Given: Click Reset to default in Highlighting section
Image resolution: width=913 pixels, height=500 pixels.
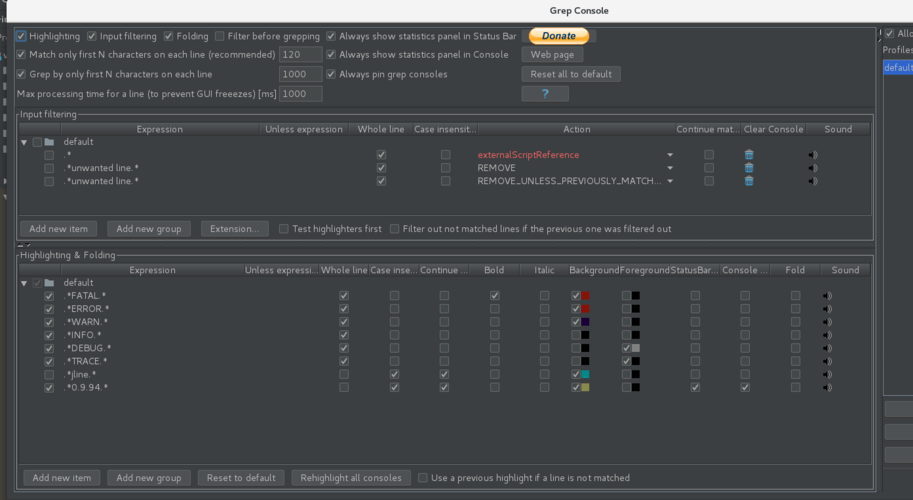Looking at the screenshot, I should coord(241,478).
